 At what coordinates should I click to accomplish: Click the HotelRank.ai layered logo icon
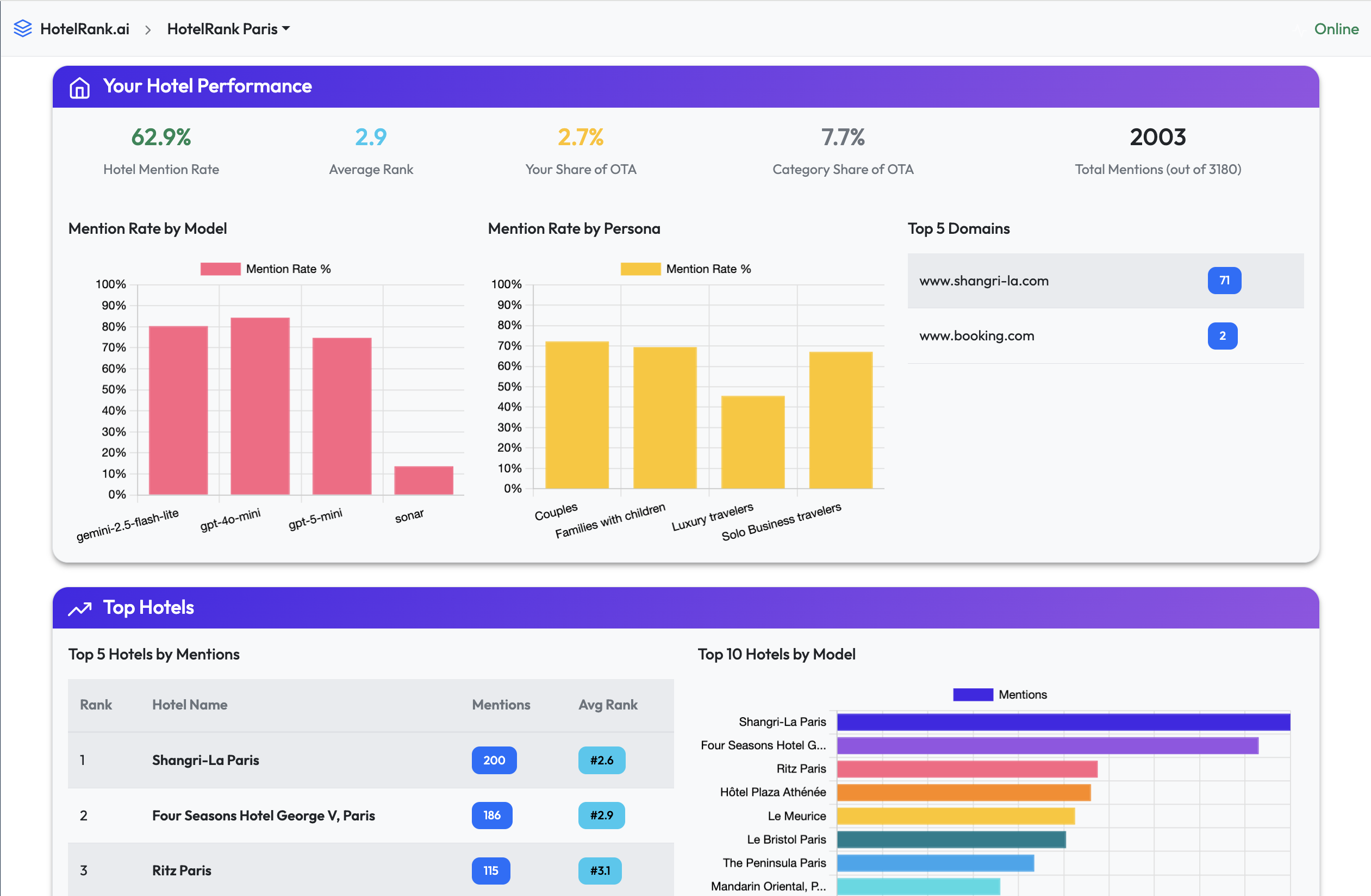[x=23, y=28]
